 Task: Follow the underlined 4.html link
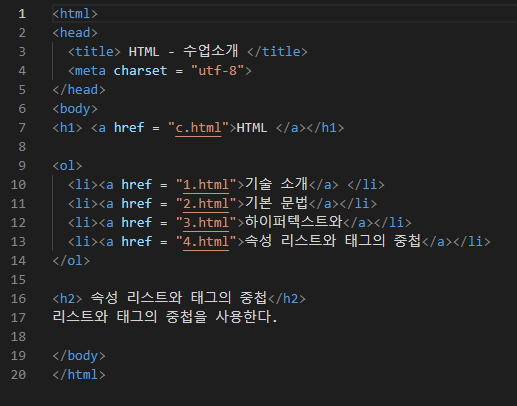[206, 242]
